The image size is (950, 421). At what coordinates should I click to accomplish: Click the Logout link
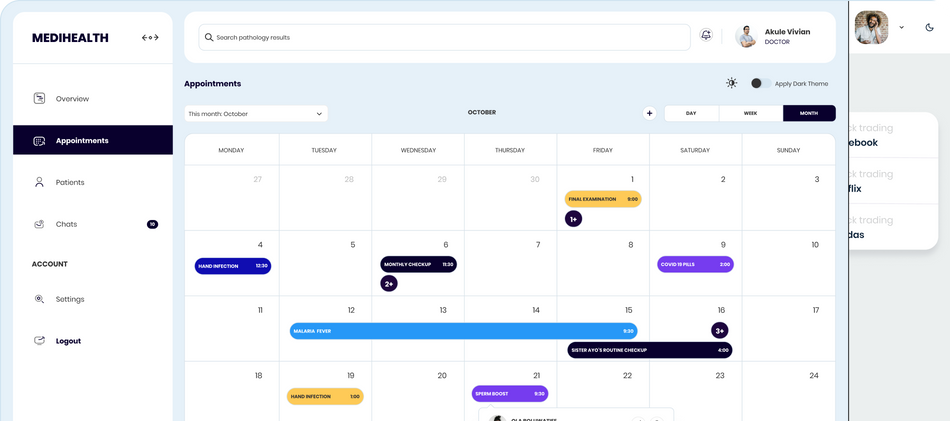point(68,341)
